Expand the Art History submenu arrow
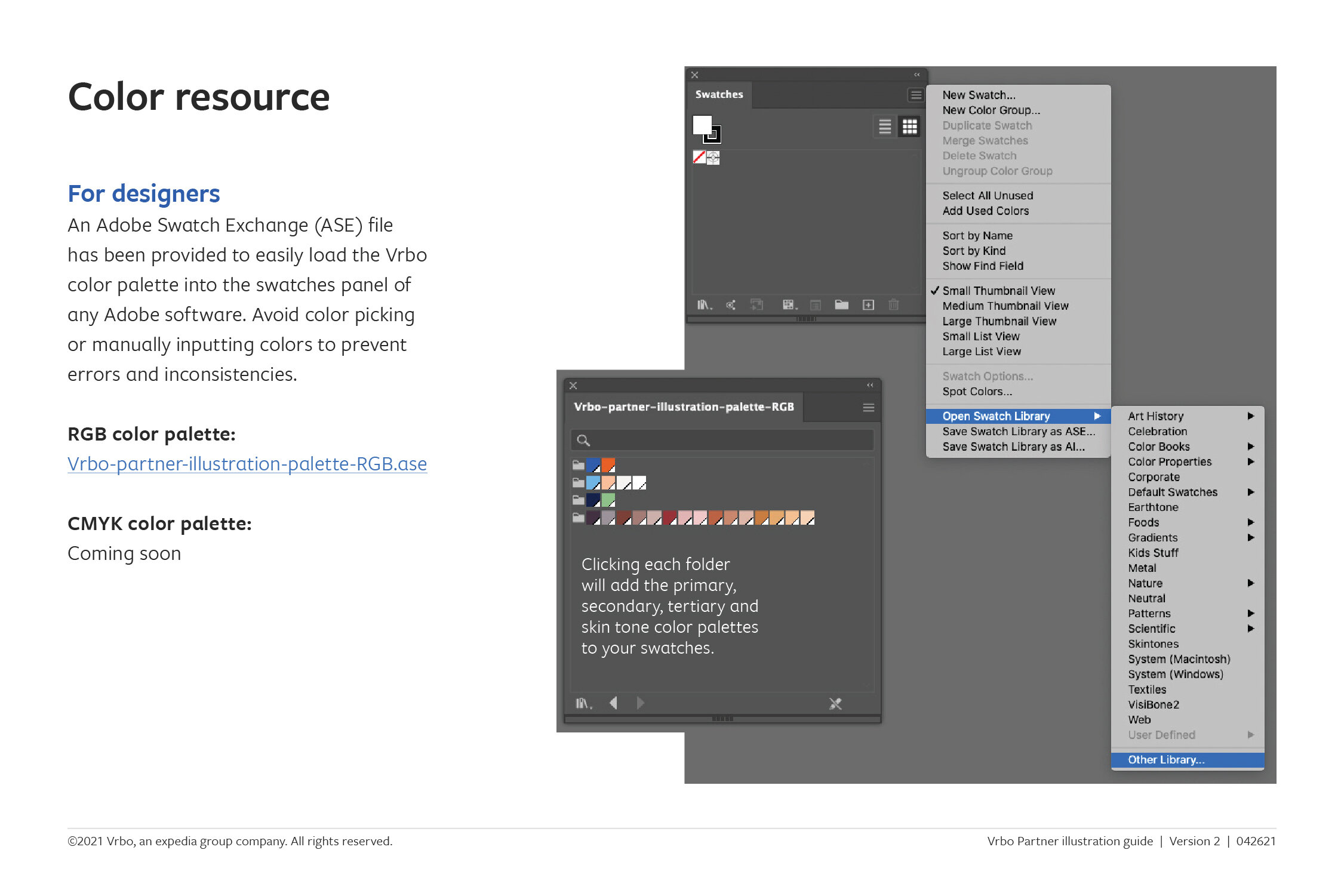 (1250, 416)
